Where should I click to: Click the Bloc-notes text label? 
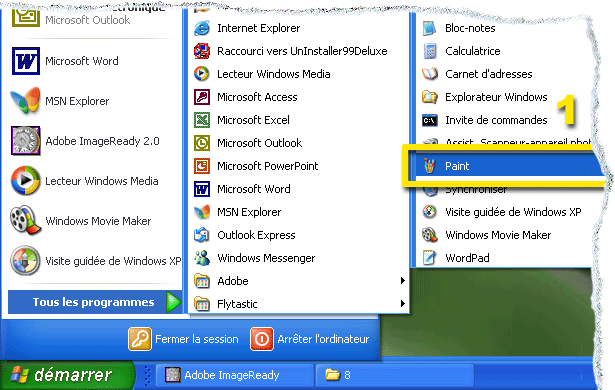click(470, 28)
